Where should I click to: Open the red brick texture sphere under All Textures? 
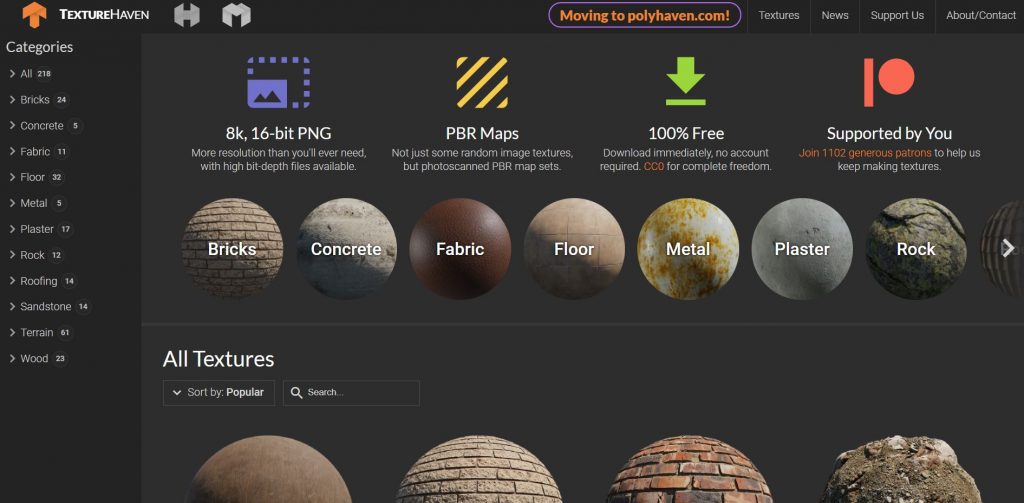click(x=690, y=470)
